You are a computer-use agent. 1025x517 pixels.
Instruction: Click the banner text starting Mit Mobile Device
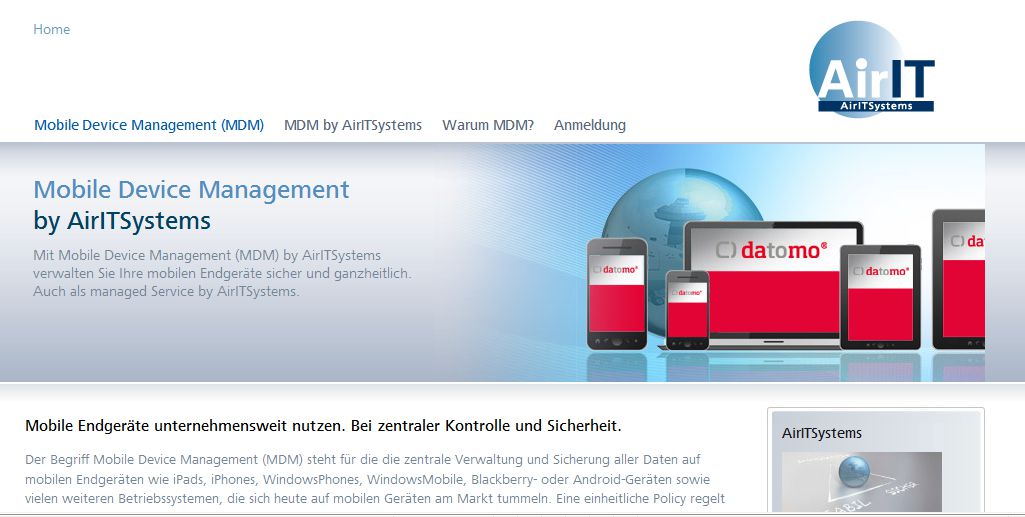222,273
